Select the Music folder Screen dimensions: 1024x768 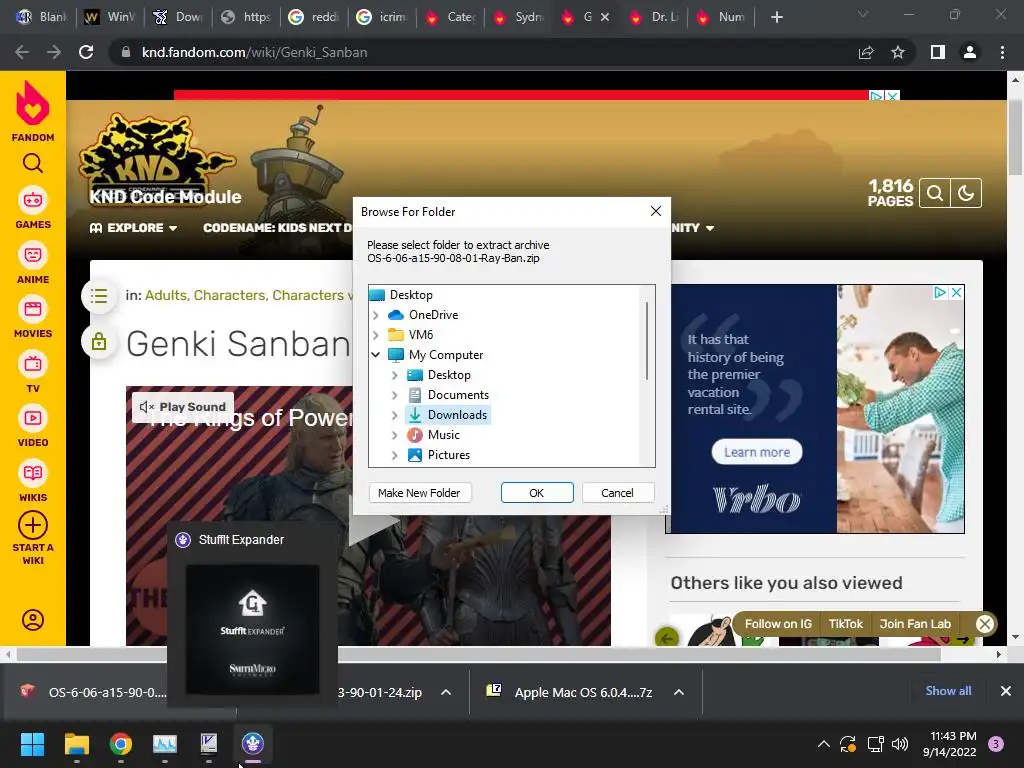tap(443, 435)
